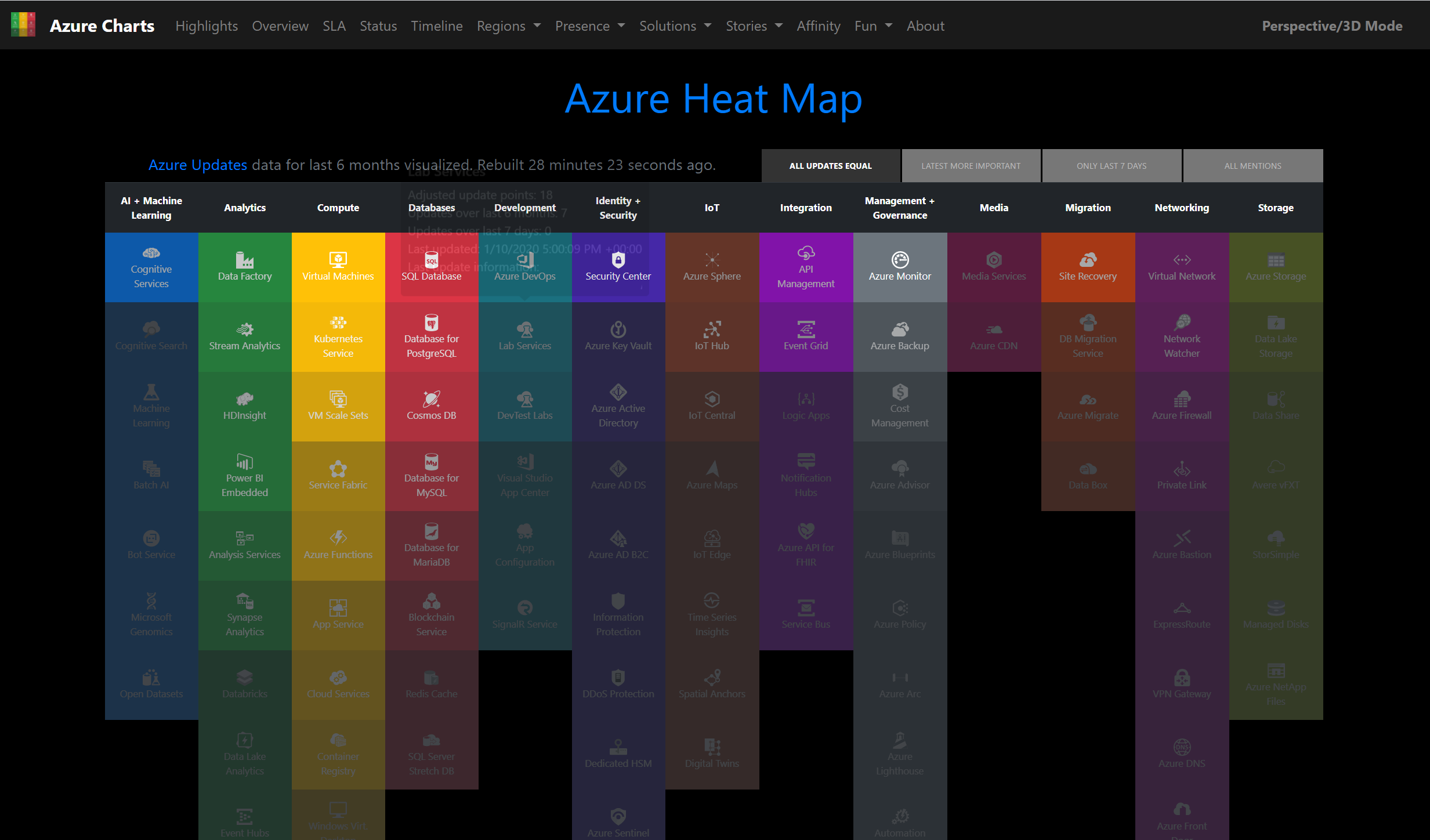Select the Stream Analytics icon
Viewport: 1430px width, 840px height.
tap(245, 329)
